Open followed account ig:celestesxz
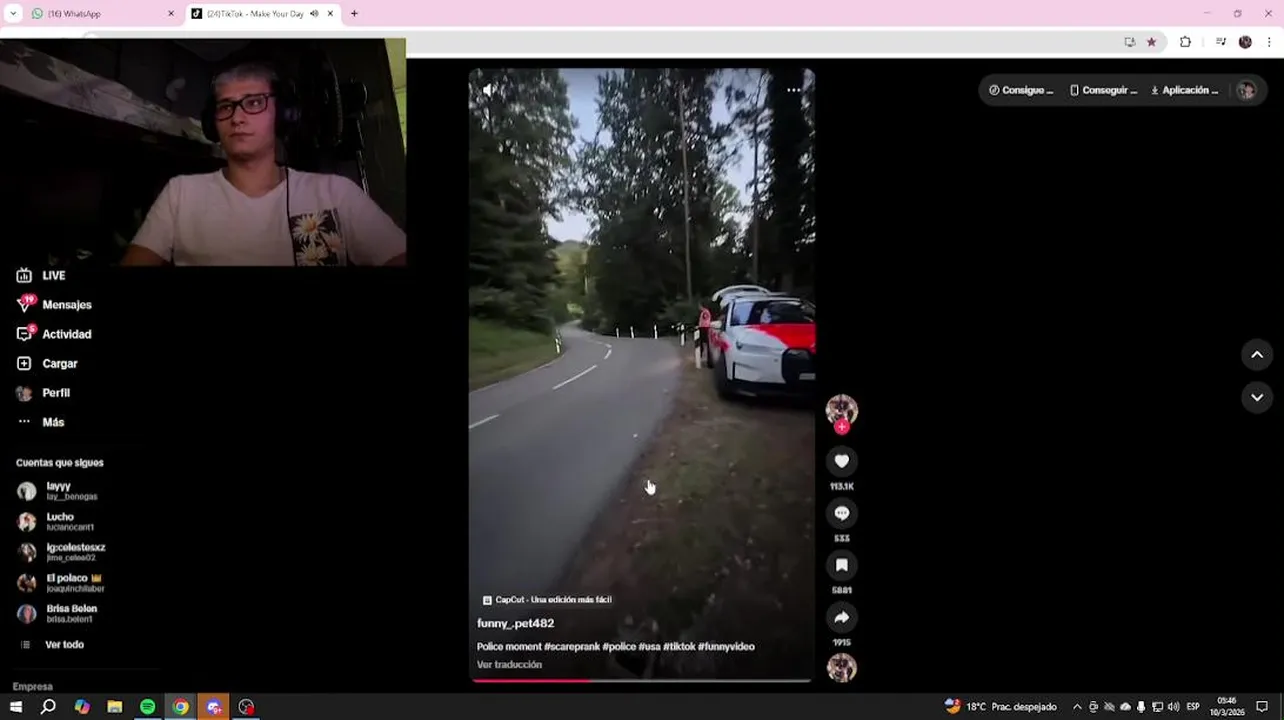 [x=61, y=552]
